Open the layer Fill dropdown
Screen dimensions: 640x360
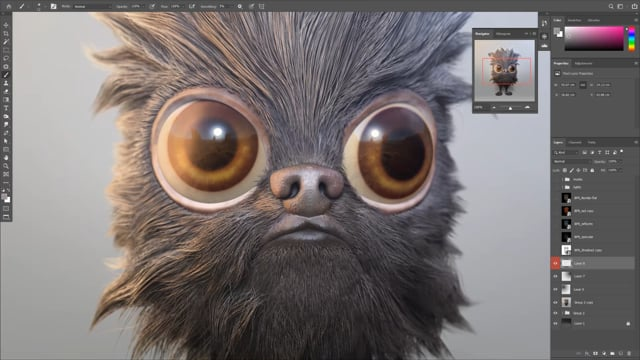pyautogui.click(x=615, y=170)
